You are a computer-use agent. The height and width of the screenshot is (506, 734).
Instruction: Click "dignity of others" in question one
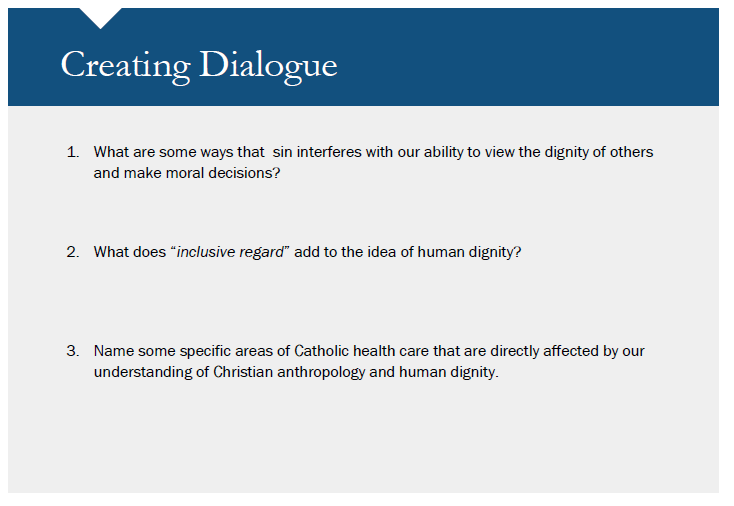click(598, 152)
